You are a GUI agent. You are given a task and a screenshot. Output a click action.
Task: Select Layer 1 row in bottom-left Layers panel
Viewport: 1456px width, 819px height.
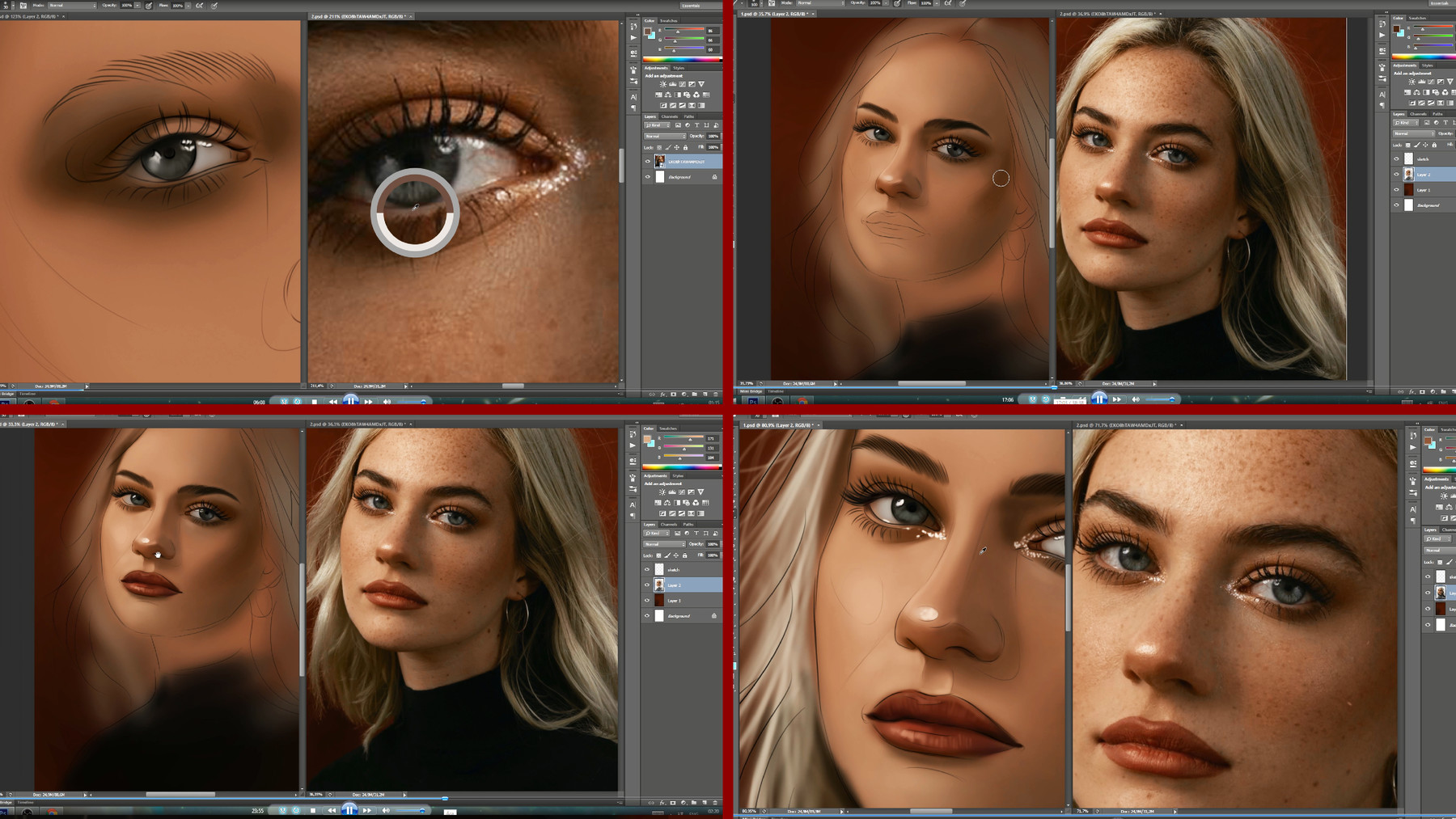click(x=683, y=600)
